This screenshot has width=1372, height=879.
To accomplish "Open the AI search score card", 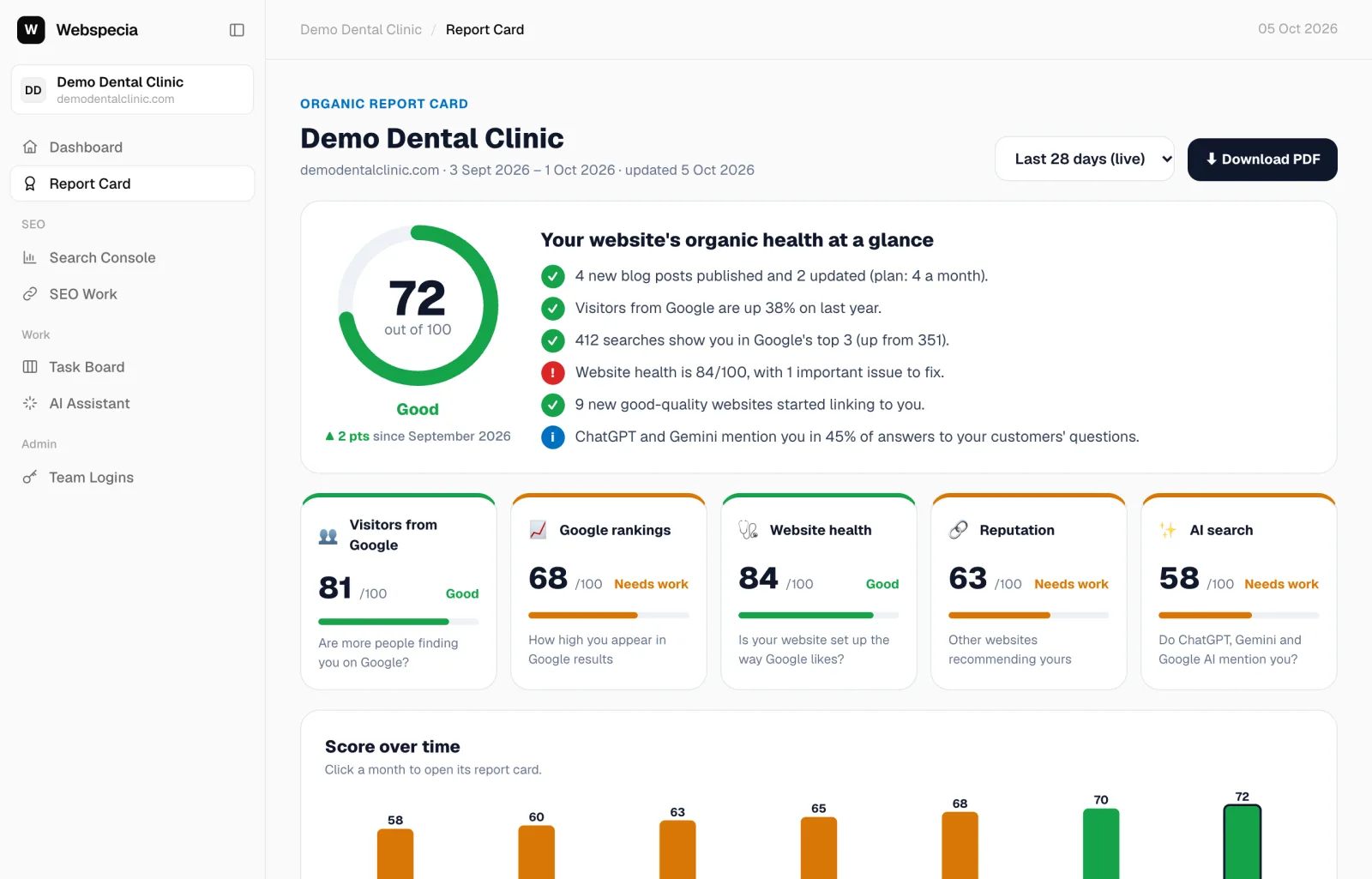I will coord(1239,592).
